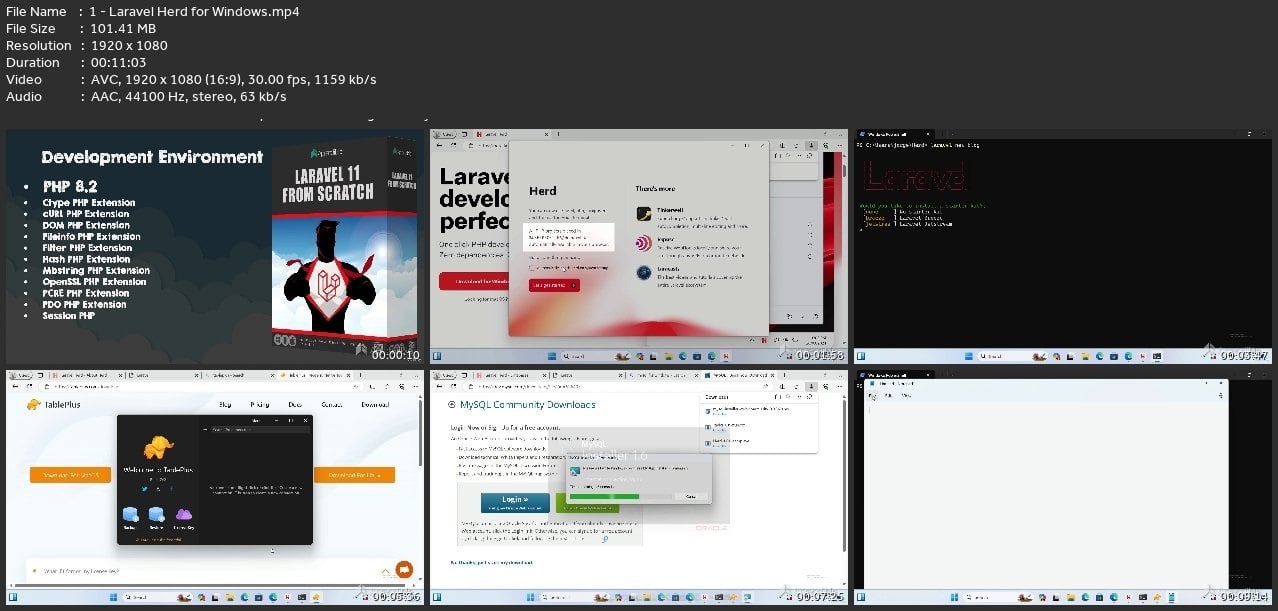The image size is (1278, 611).
Task: Open Pricing in the TablePlus site navigation
Action: point(259,405)
